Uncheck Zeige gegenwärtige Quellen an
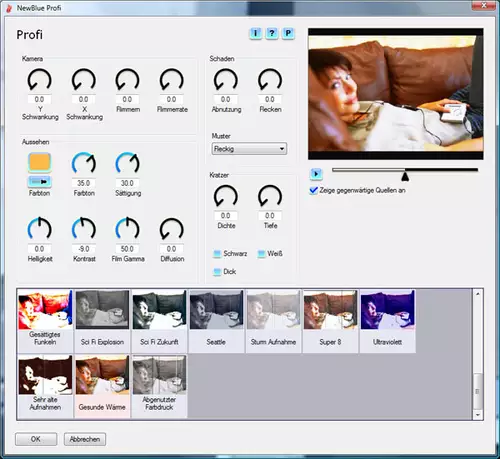Viewport: 500px width, 459px height. (313, 190)
